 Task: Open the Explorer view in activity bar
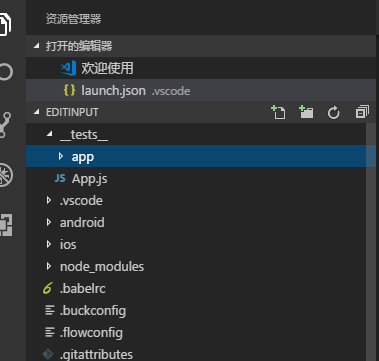point(5,24)
